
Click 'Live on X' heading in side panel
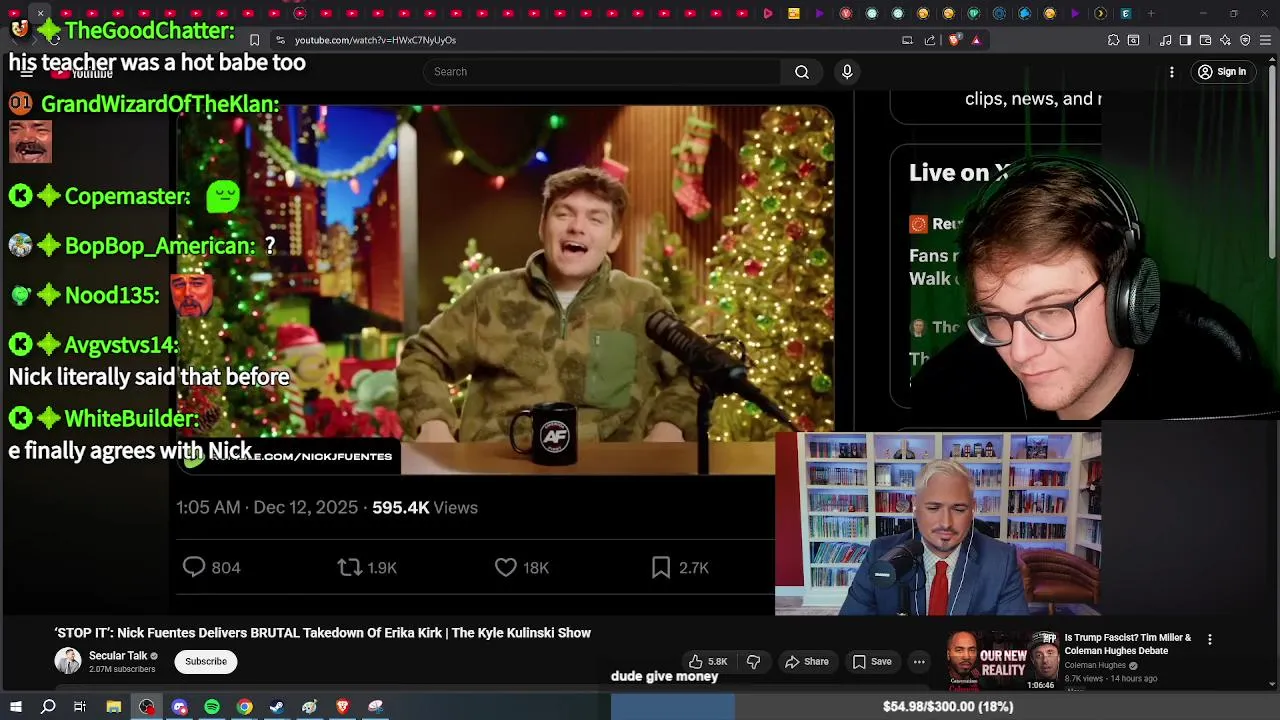[x=958, y=172]
